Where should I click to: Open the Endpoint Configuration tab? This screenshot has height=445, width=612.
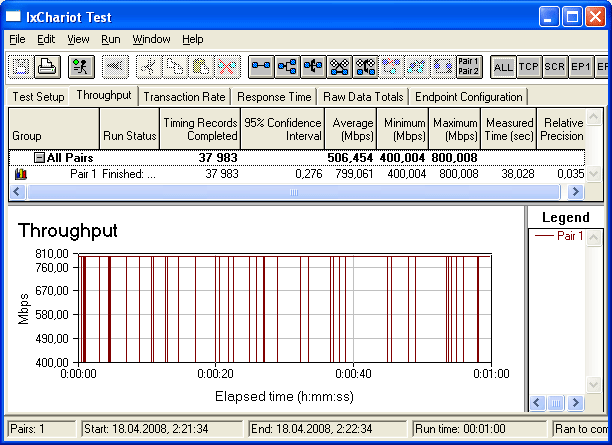(x=469, y=97)
